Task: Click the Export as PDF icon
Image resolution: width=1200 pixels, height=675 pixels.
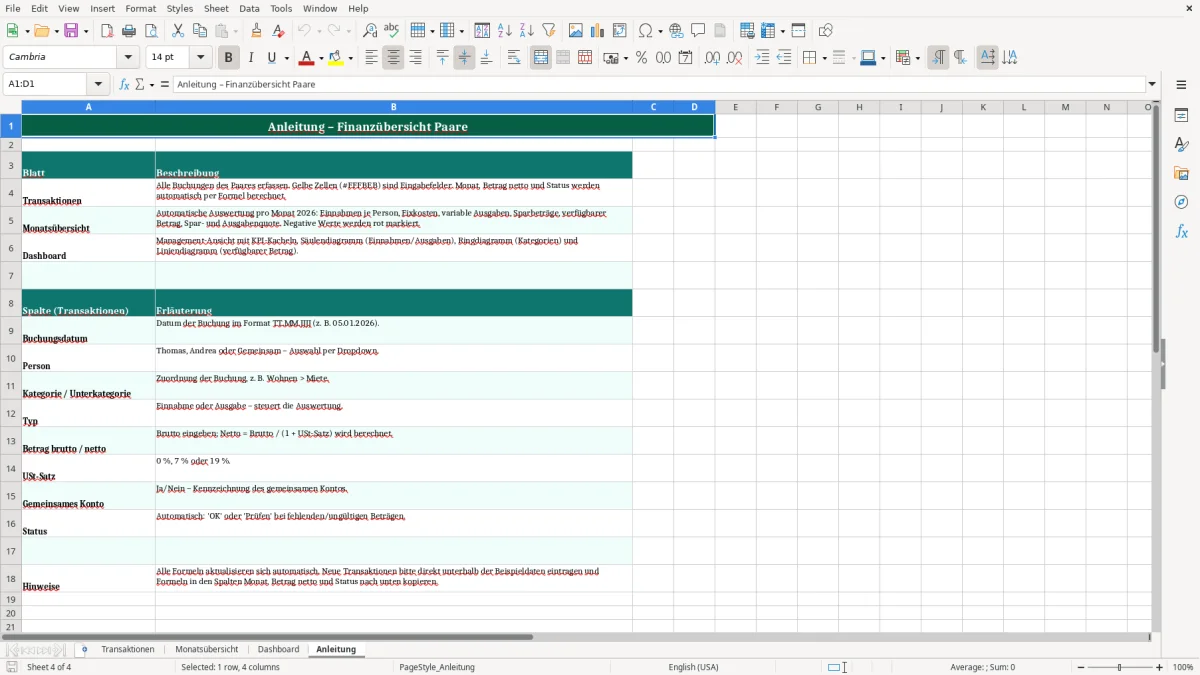Action: pyautogui.click(x=107, y=31)
